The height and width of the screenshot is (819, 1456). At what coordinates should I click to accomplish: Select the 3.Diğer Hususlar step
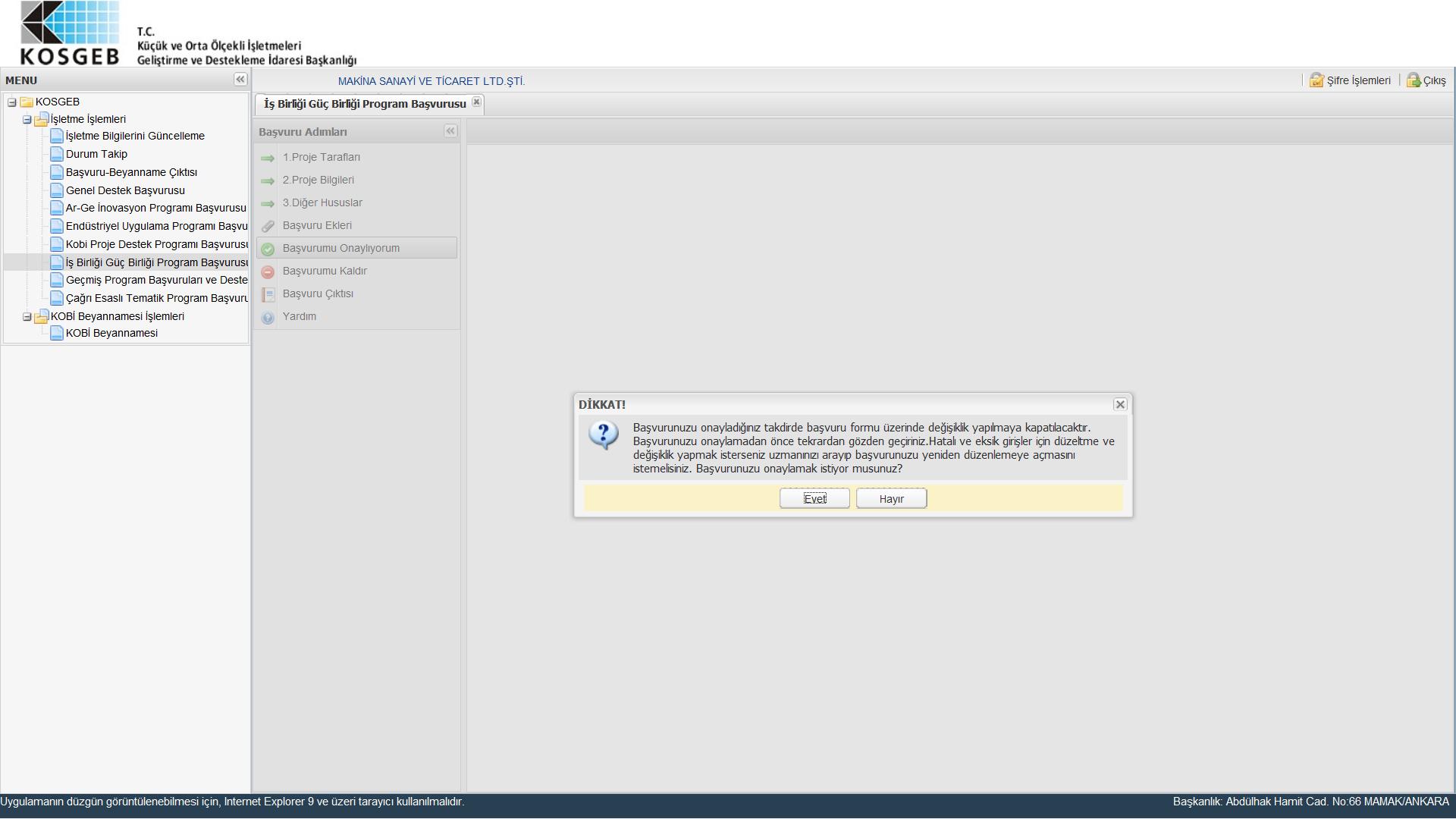click(322, 202)
